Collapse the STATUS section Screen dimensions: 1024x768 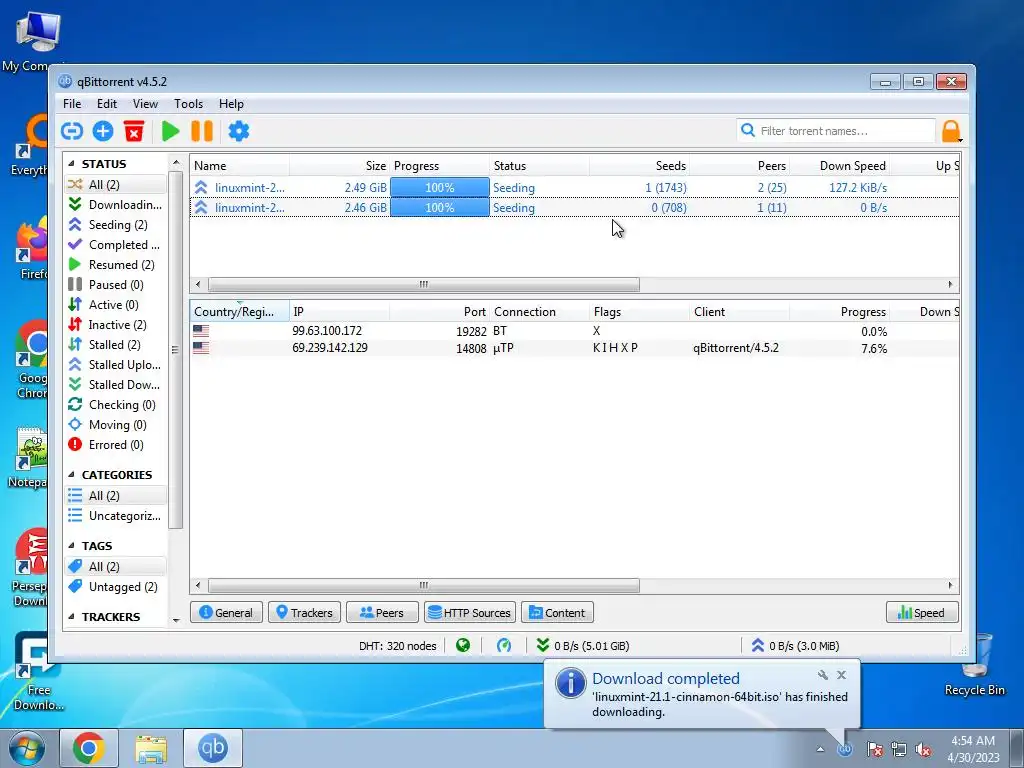tap(71, 164)
